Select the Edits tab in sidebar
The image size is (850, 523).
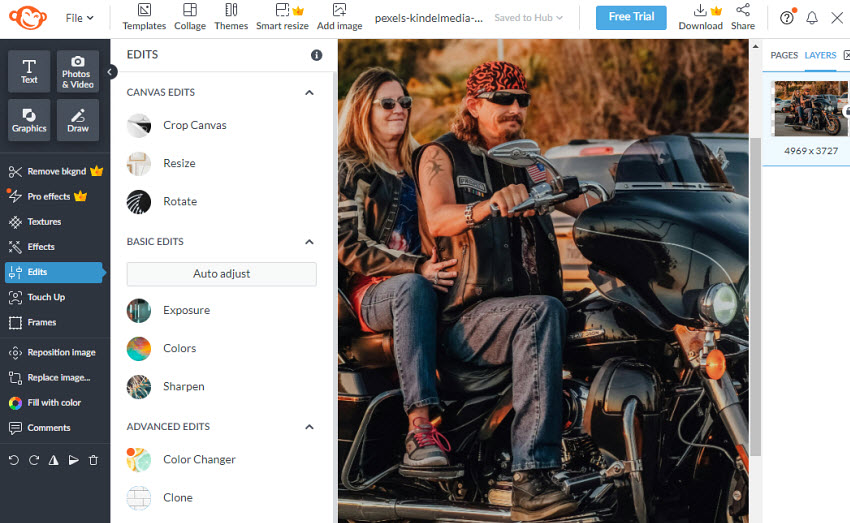pyautogui.click(x=53, y=272)
